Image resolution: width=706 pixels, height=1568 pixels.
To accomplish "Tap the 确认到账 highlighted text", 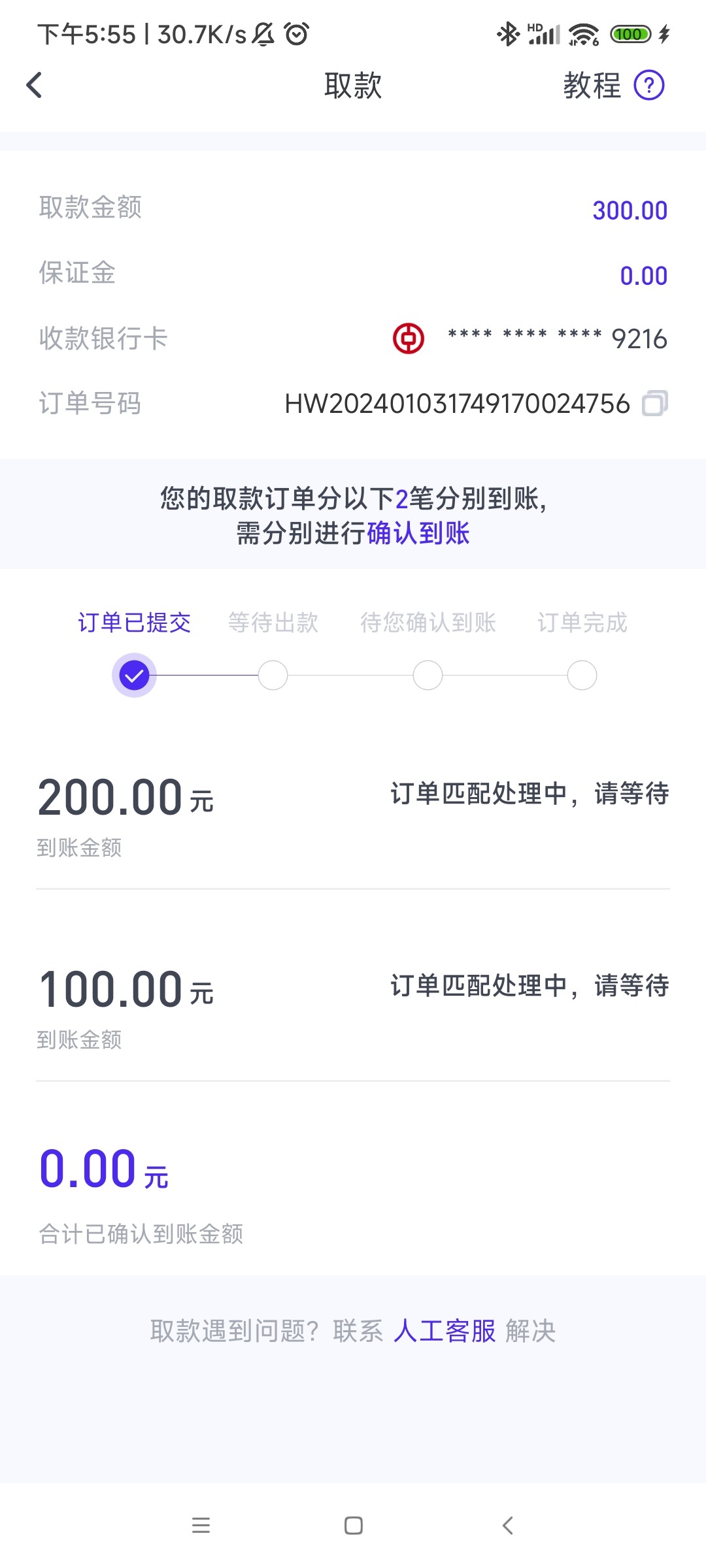I will (418, 533).
